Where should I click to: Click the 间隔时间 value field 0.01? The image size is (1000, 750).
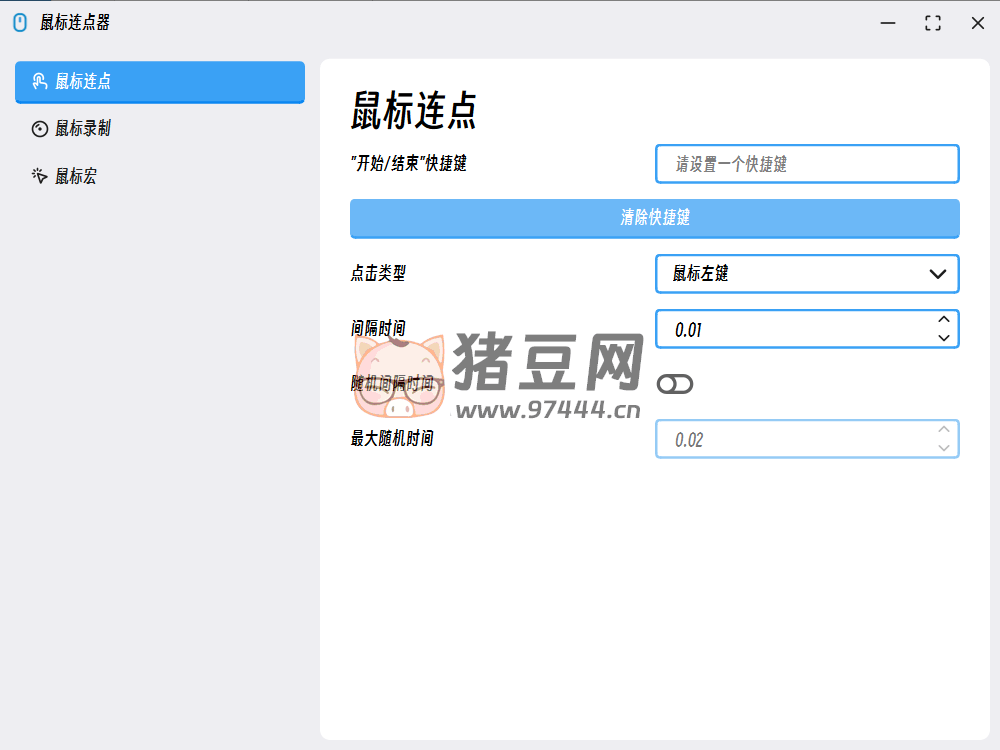(x=790, y=329)
